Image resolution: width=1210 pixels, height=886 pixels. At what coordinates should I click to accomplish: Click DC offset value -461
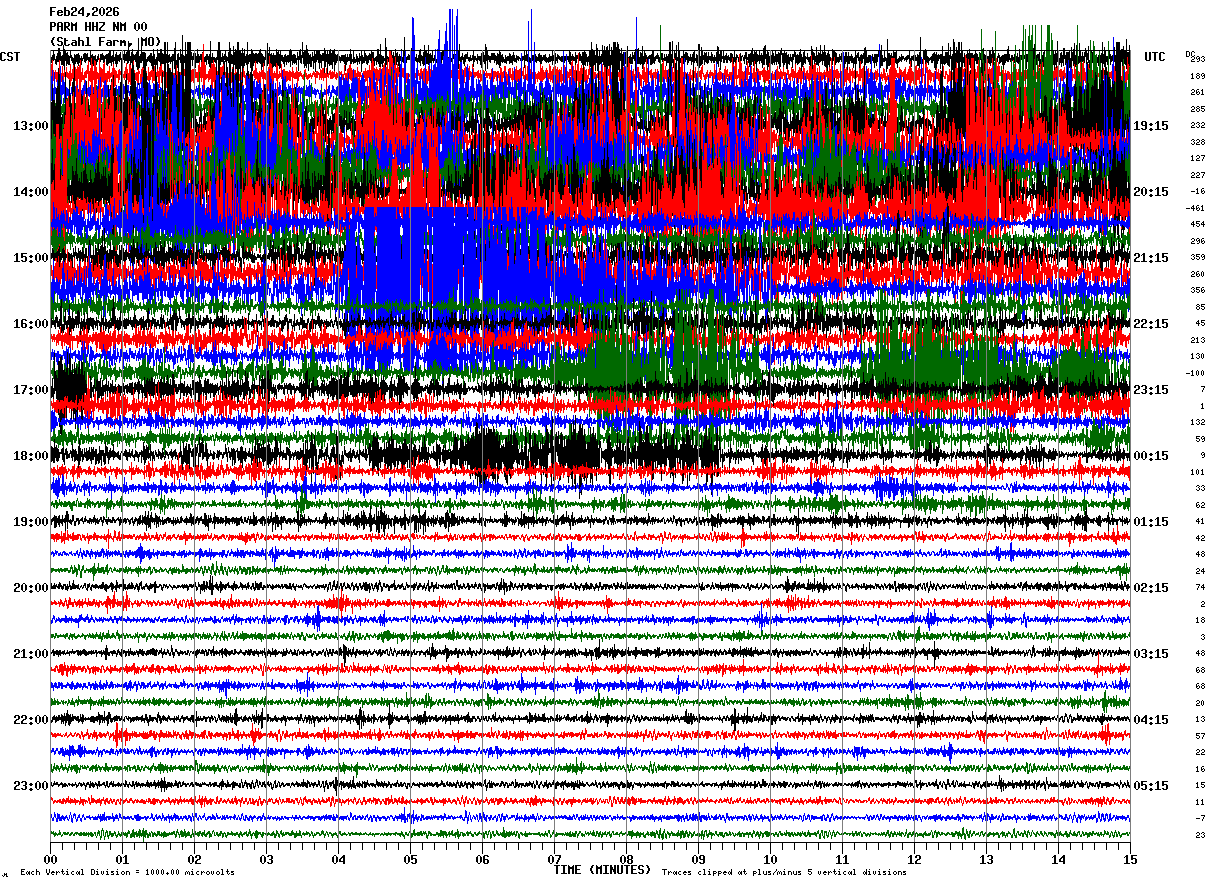point(1195,208)
